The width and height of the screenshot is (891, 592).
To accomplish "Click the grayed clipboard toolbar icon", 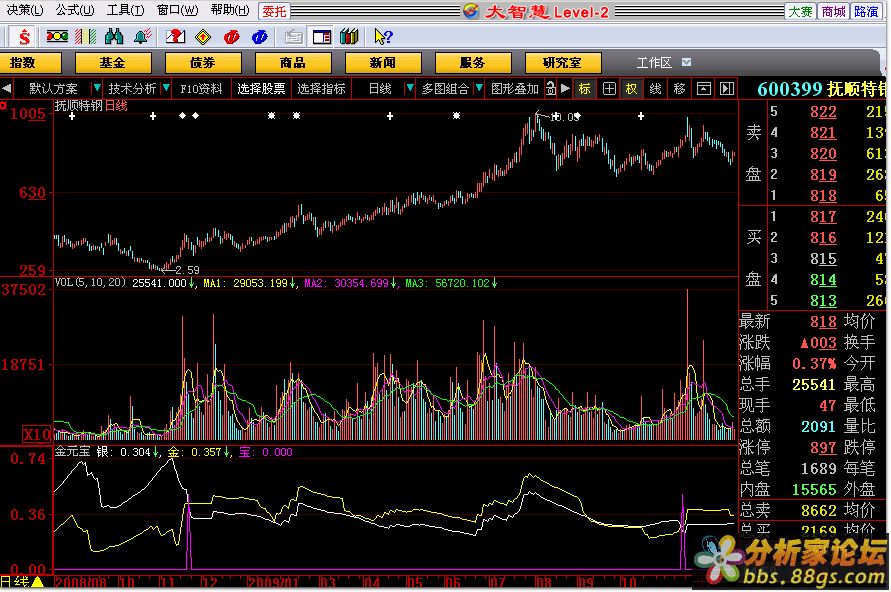I will coord(293,37).
